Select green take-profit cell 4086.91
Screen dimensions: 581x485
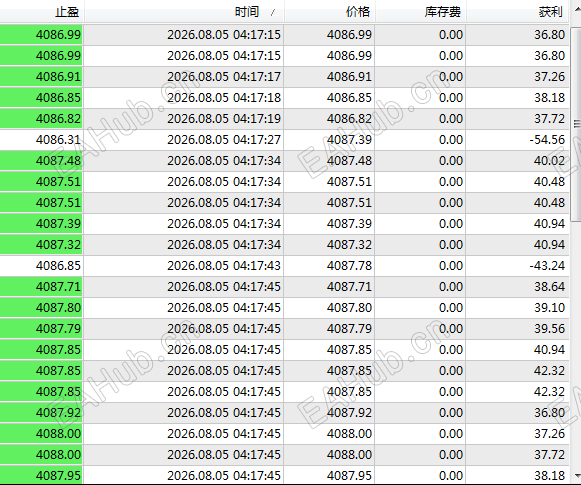(x=41, y=77)
